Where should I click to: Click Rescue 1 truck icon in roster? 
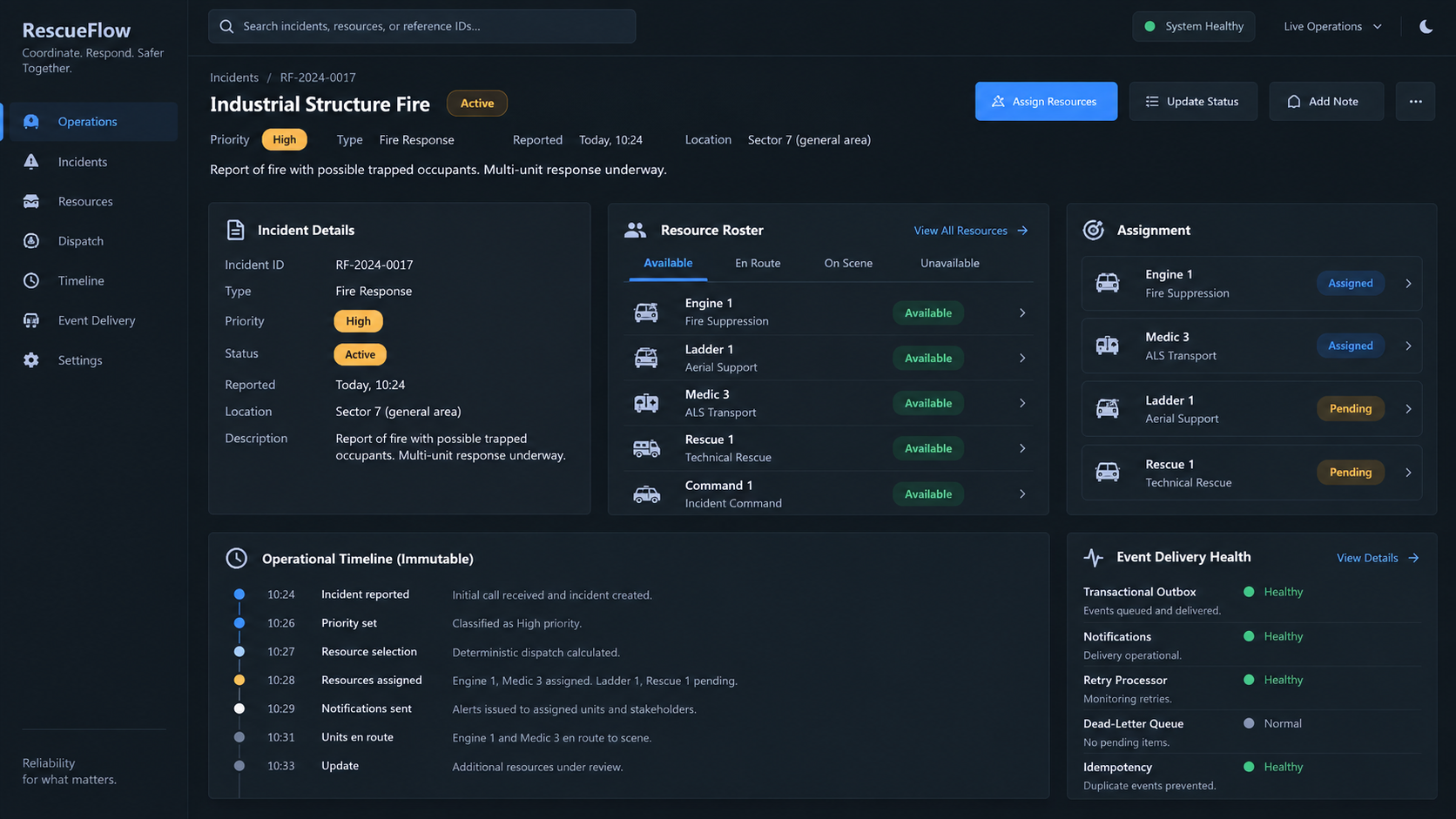pos(646,448)
